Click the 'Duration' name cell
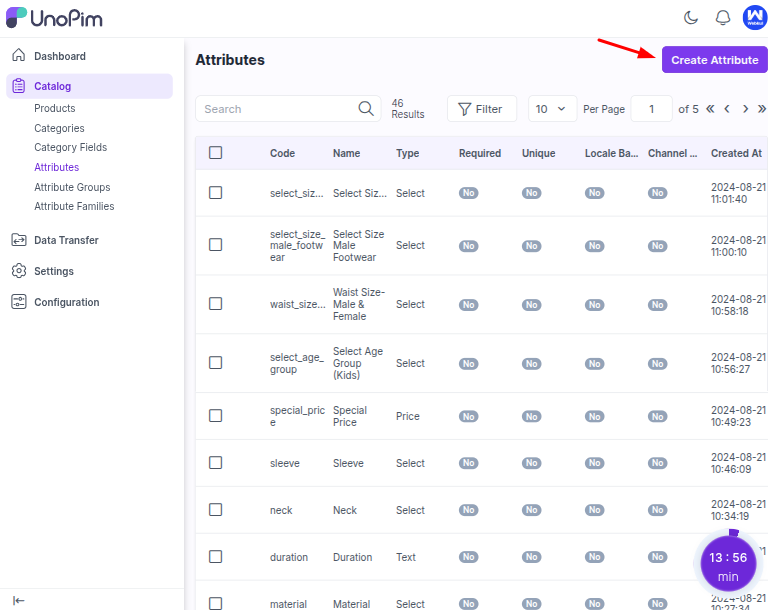The width and height of the screenshot is (768, 610). click(353, 557)
